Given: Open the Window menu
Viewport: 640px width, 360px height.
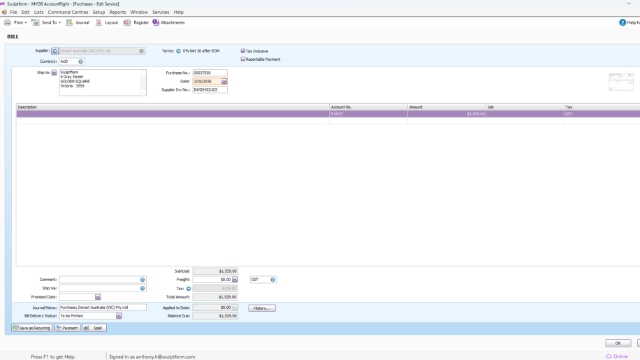Looking at the screenshot, I should 139,12.
